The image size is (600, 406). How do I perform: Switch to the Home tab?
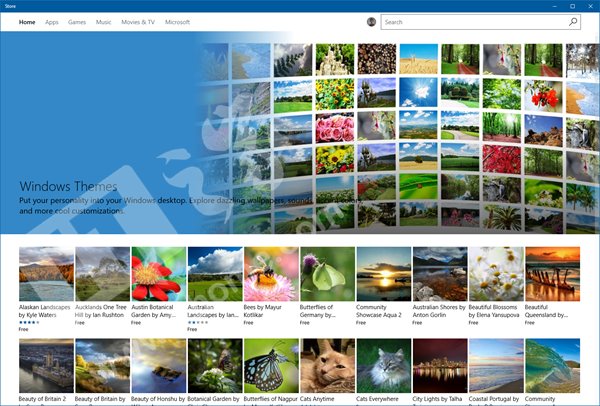click(x=27, y=21)
